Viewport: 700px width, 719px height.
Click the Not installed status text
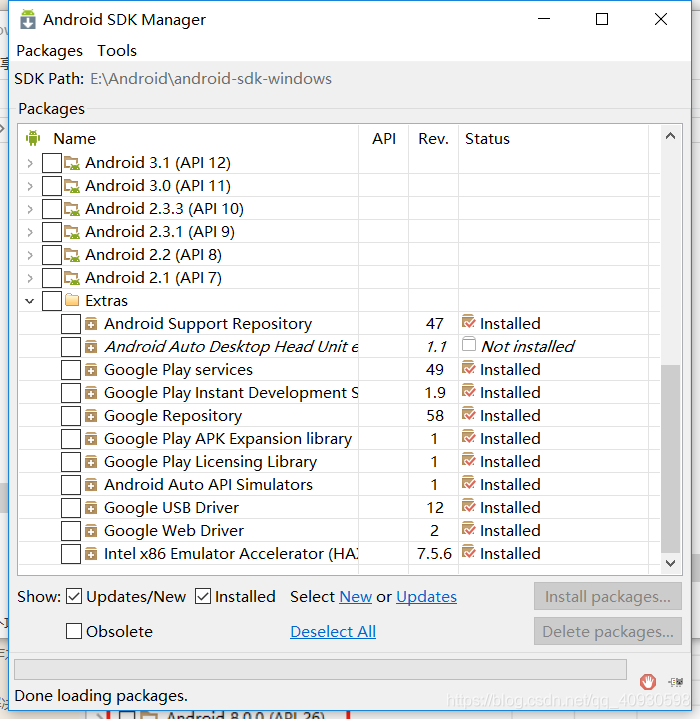tap(527, 347)
